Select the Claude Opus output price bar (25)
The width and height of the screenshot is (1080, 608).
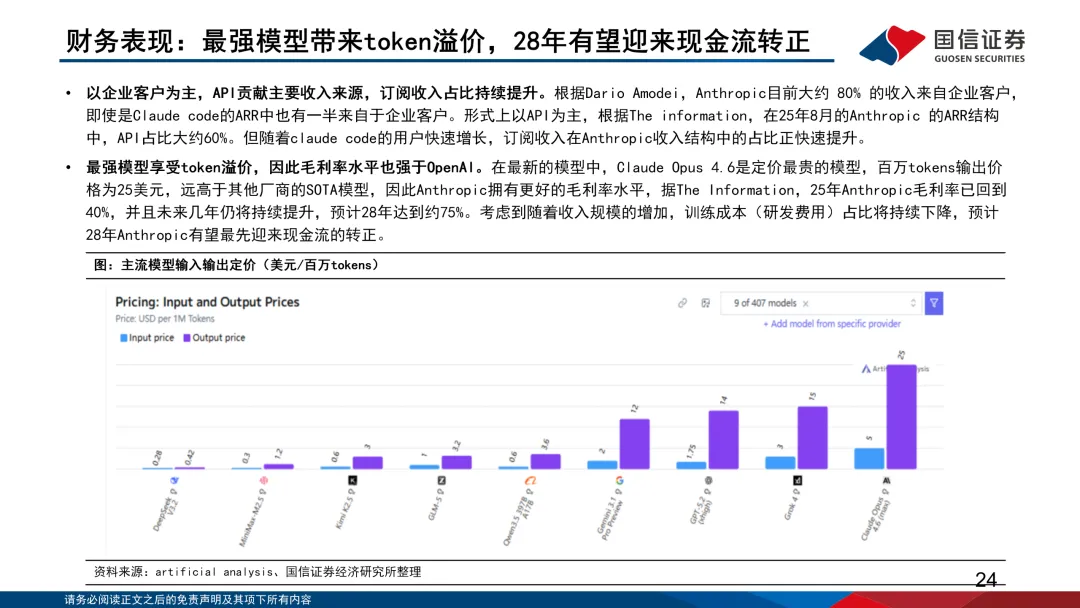[x=902, y=417]
